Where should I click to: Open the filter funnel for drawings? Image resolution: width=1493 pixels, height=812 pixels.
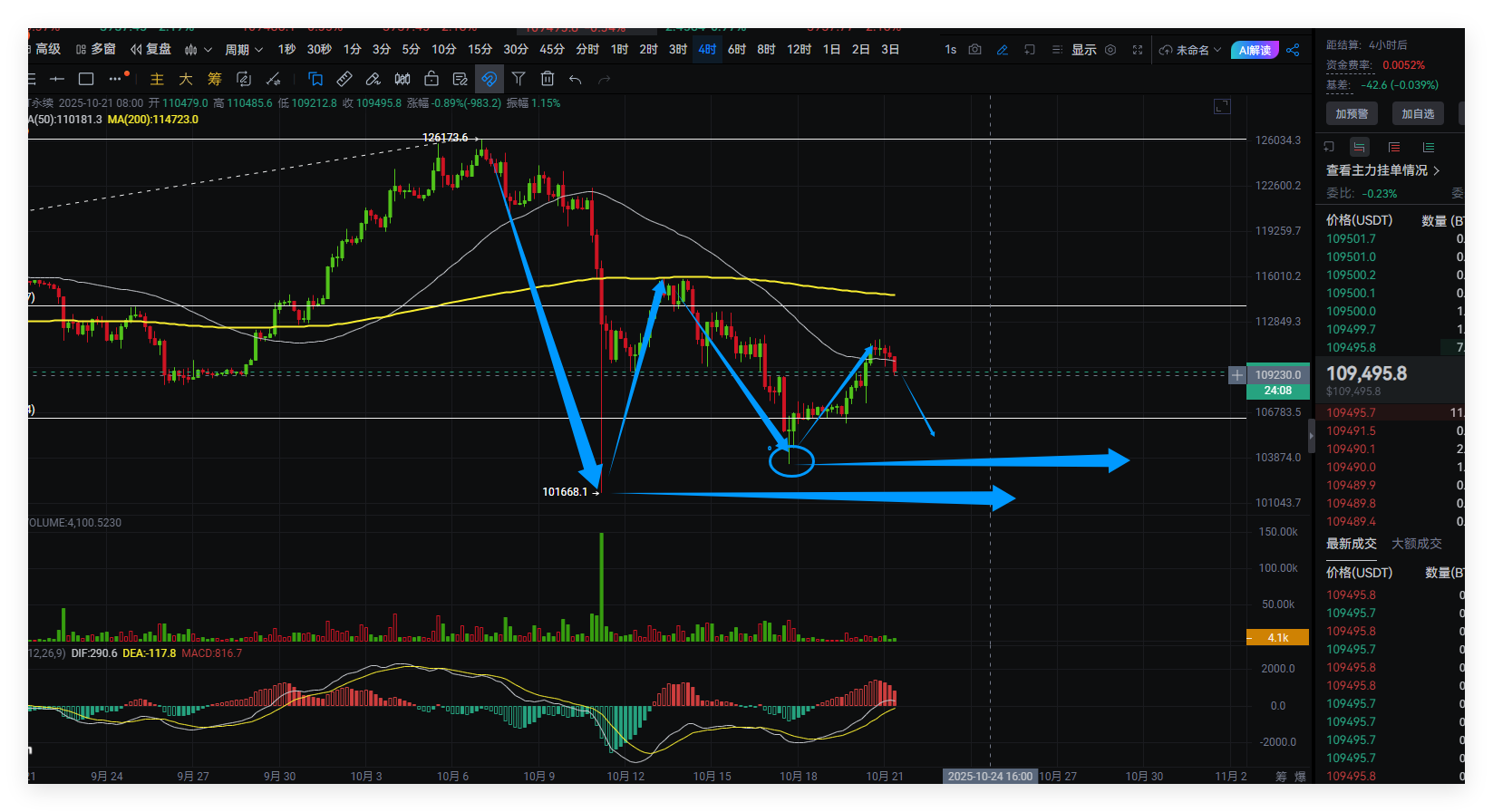(519, 79)
